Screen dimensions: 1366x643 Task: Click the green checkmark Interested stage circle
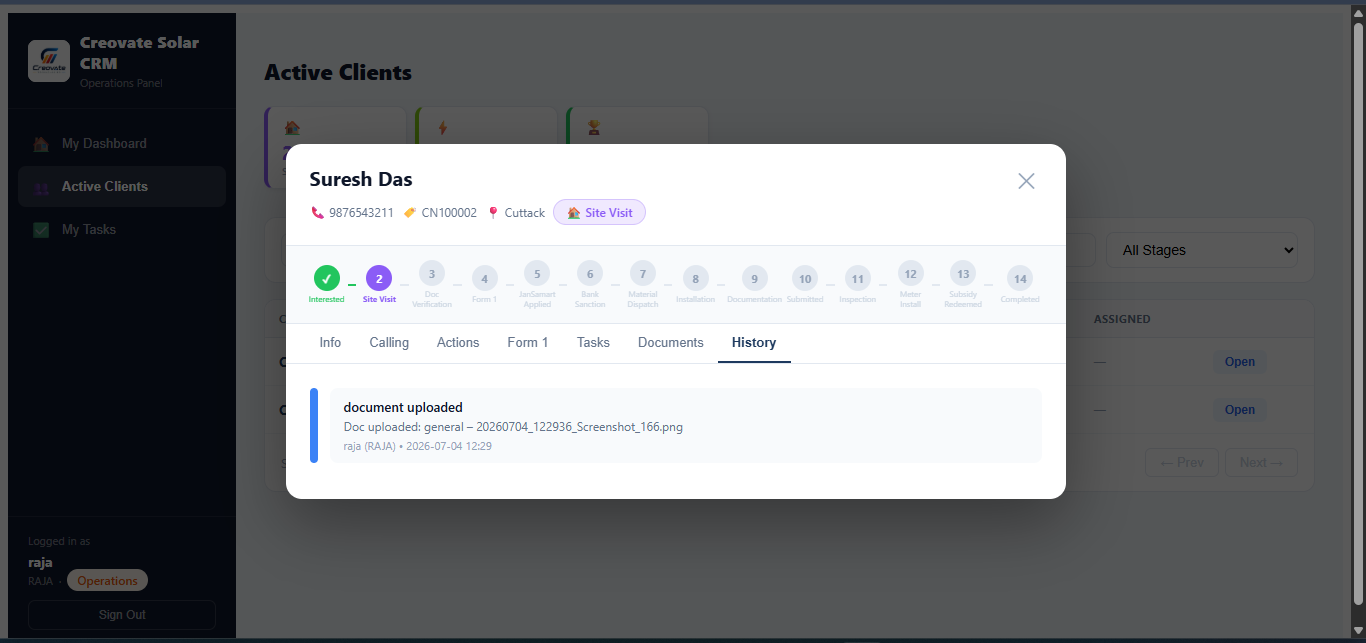[x=326, y=278]
